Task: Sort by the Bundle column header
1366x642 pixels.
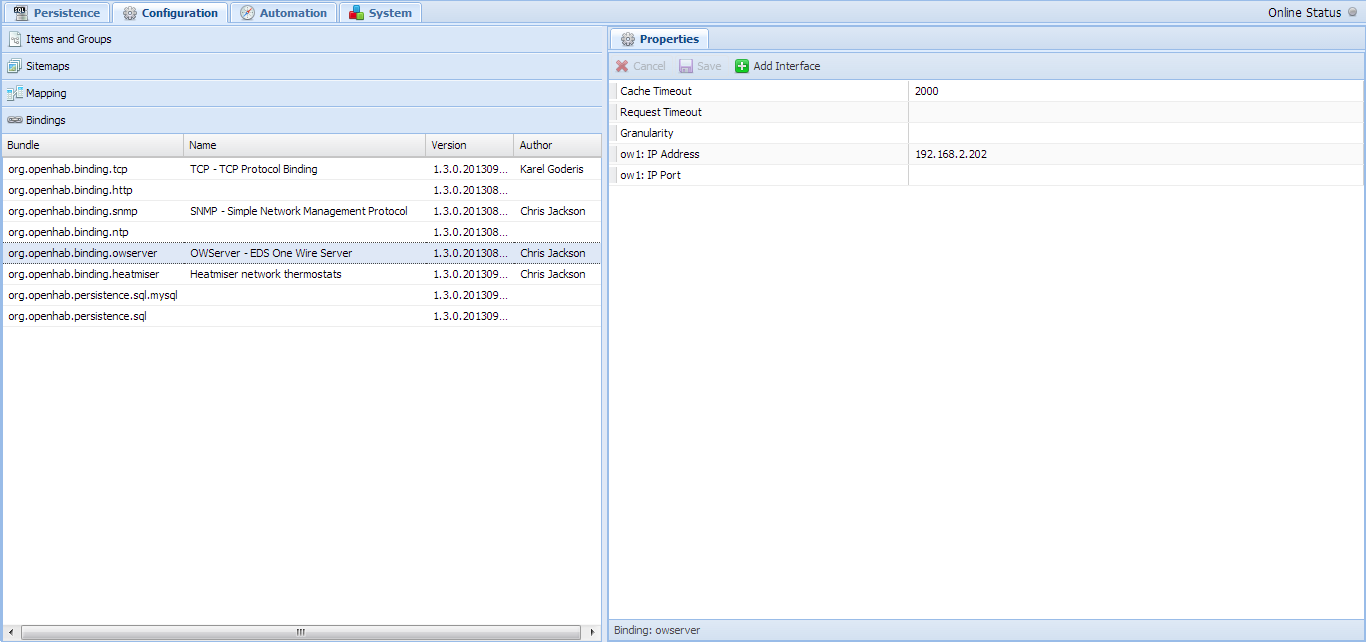Action: click(93, 145)
